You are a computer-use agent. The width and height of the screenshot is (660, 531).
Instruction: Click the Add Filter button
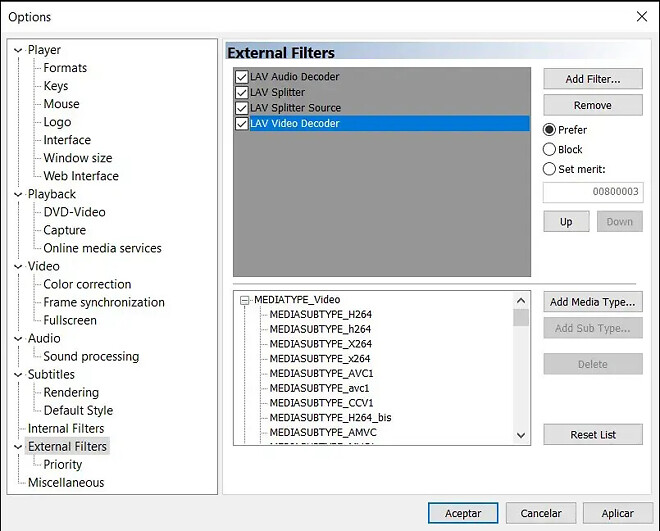point(592,79)
